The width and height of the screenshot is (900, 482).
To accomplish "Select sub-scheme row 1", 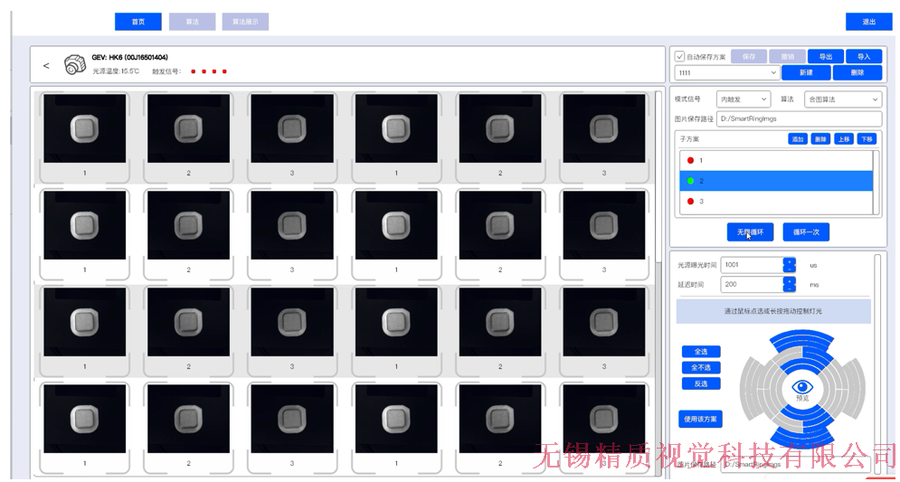I will (x=776, y=161).
